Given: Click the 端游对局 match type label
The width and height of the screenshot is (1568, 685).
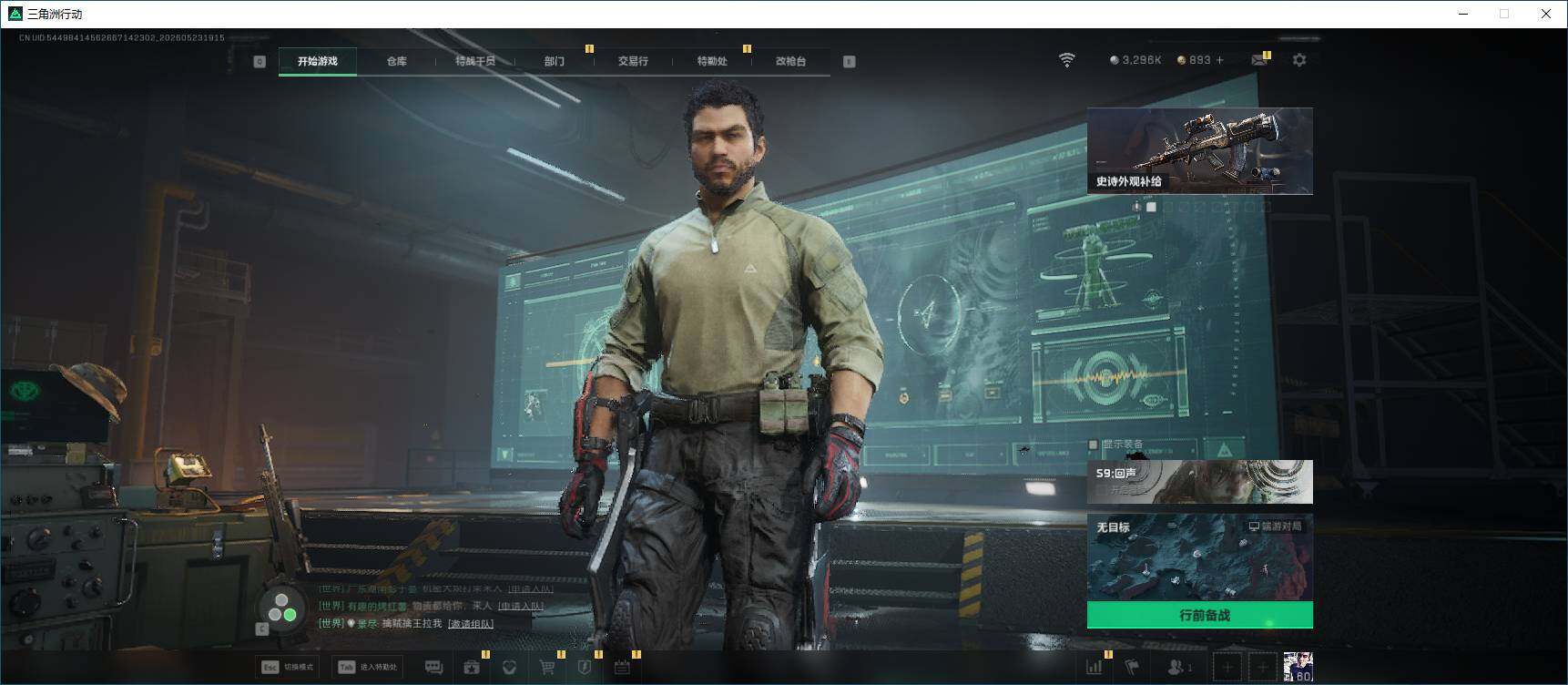Looking at the screenshot, I should point(1275,527).
